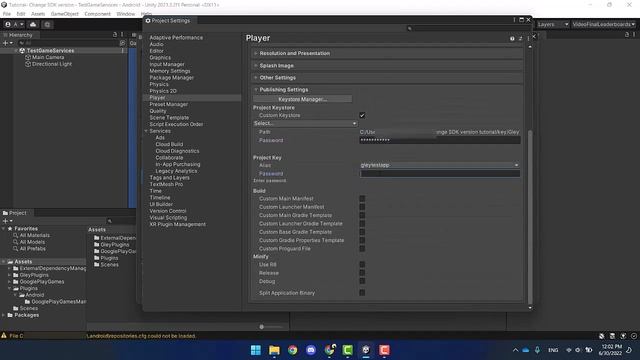Enable Custom Main Gradle Template checkbox
This screenshot has width=640, height=360.
click(362, 216)
